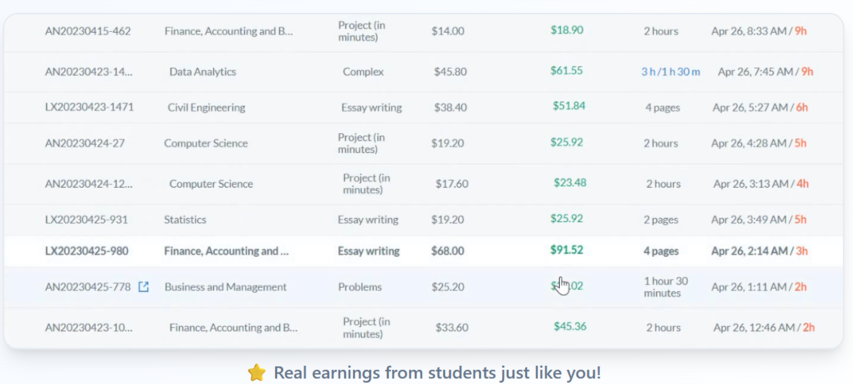This screenshot has width=853, height=384.
Task: Click the $45.36 earnings value
Action: pos(570,326)
